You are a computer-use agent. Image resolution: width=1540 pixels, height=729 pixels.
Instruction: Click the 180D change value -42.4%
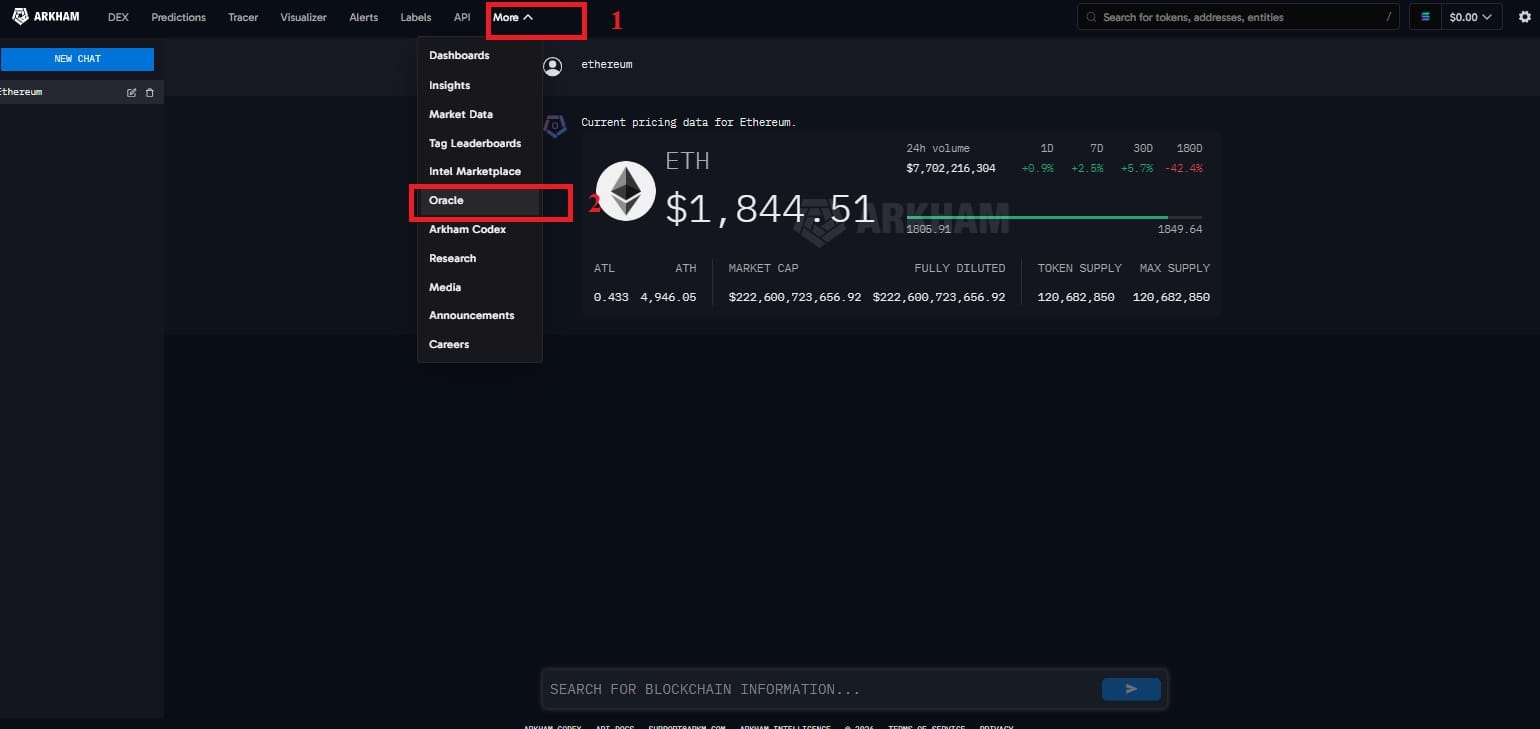tap(1183, 168)
